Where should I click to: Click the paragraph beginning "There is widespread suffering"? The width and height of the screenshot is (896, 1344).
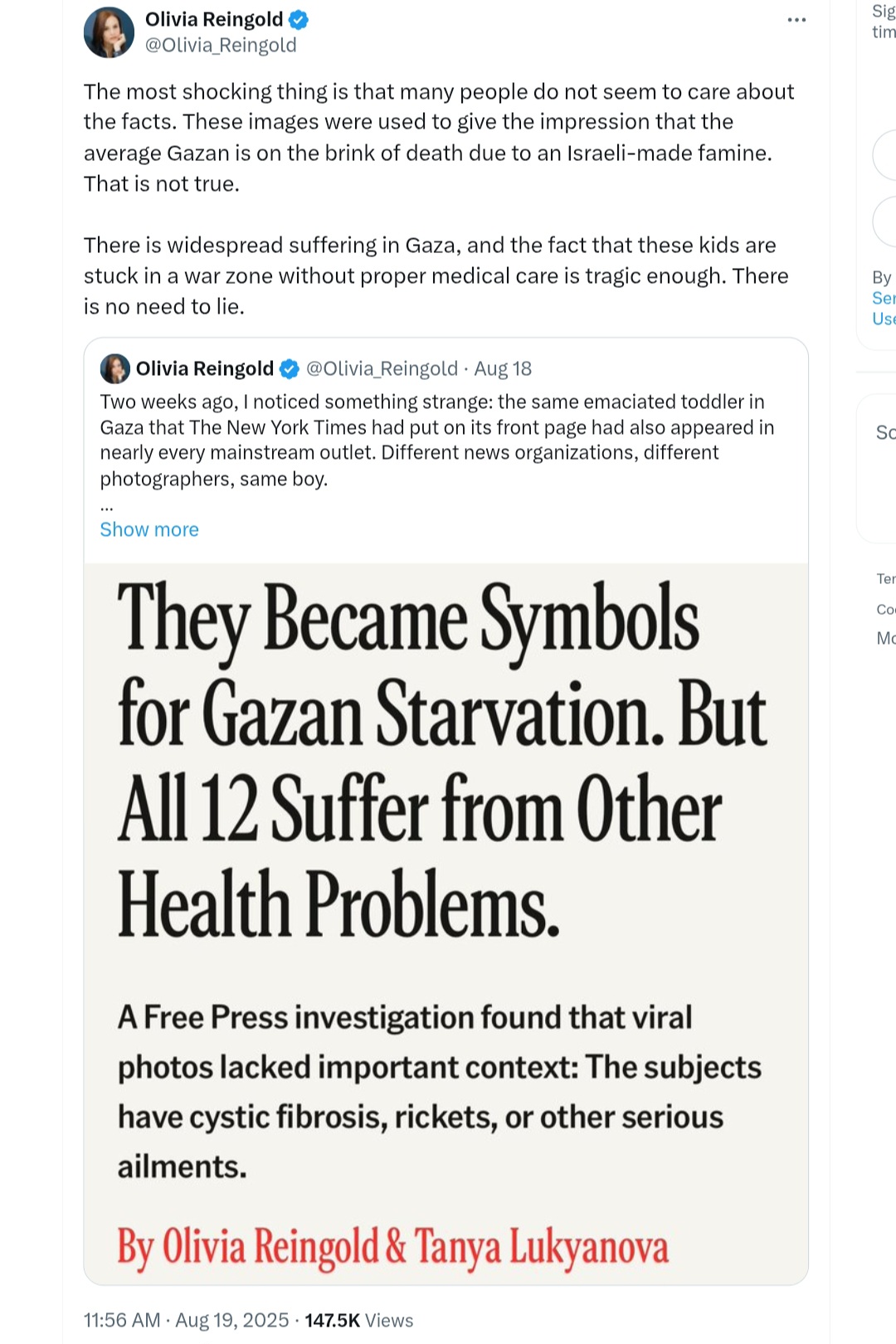tap(436, 275)
